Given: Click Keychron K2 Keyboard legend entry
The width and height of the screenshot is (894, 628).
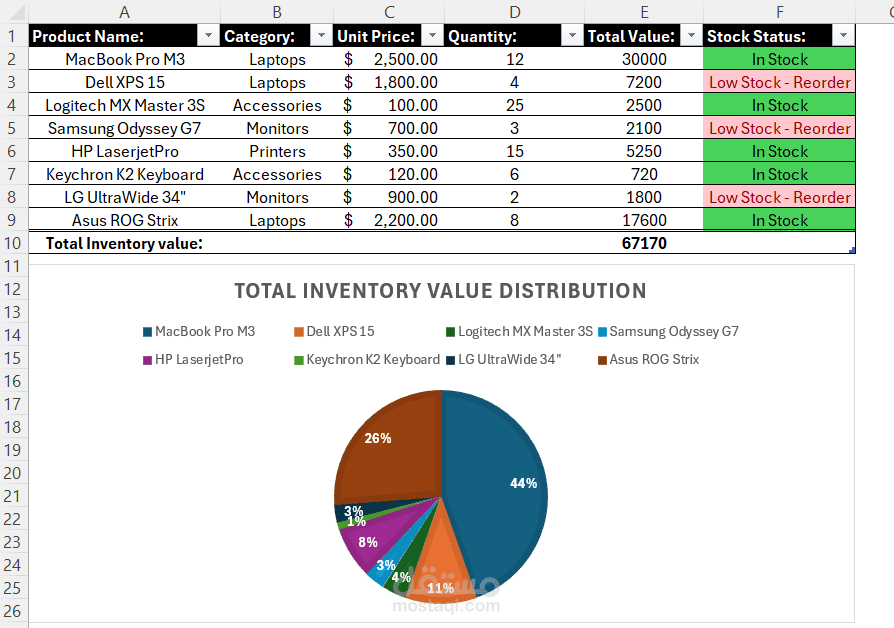Looking at the screenshot, I should [367, 359].
